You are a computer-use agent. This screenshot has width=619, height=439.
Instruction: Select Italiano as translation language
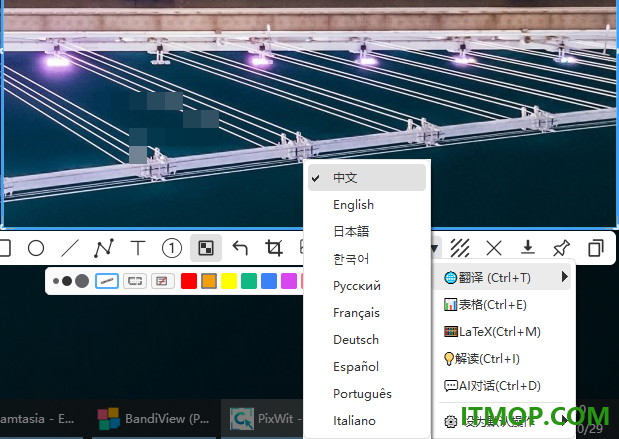[x=367, y=421]
